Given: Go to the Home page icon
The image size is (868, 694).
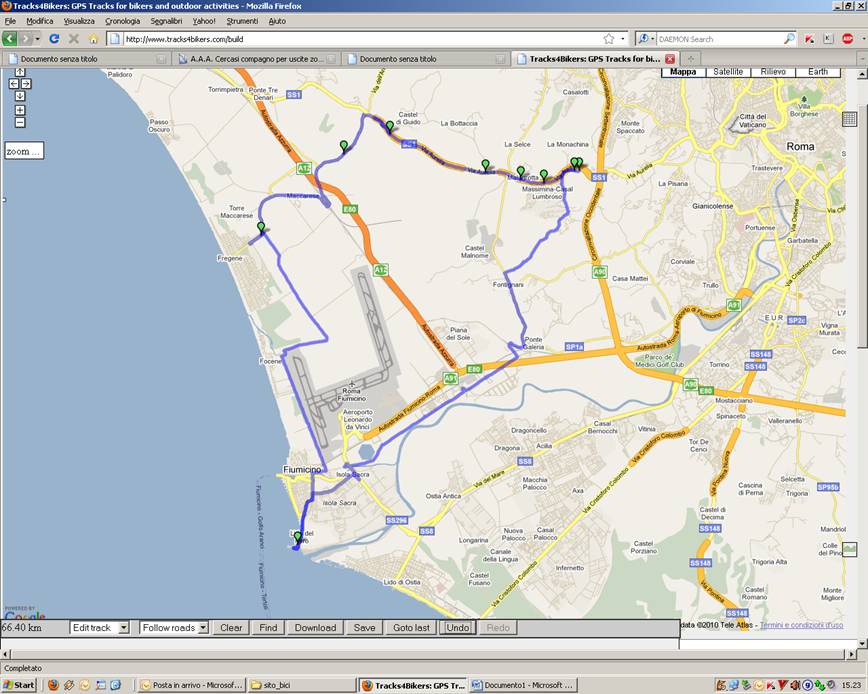Looking at the screenshot, I should point(93,39).
